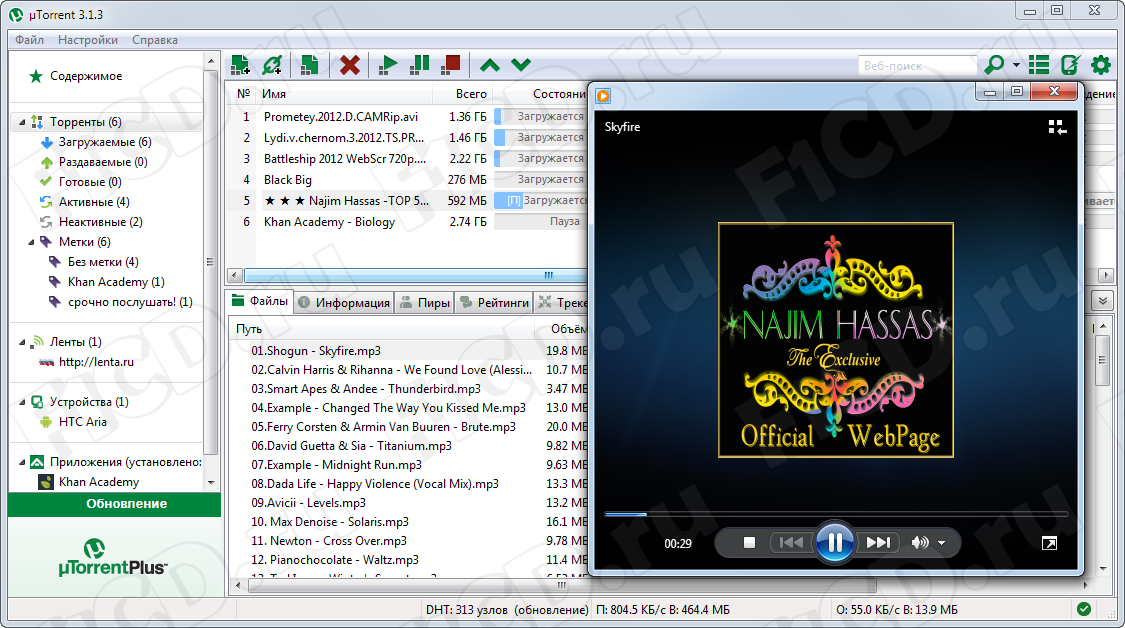
Task: Move torrent up in queue
Action: click(x=490, y=65)
